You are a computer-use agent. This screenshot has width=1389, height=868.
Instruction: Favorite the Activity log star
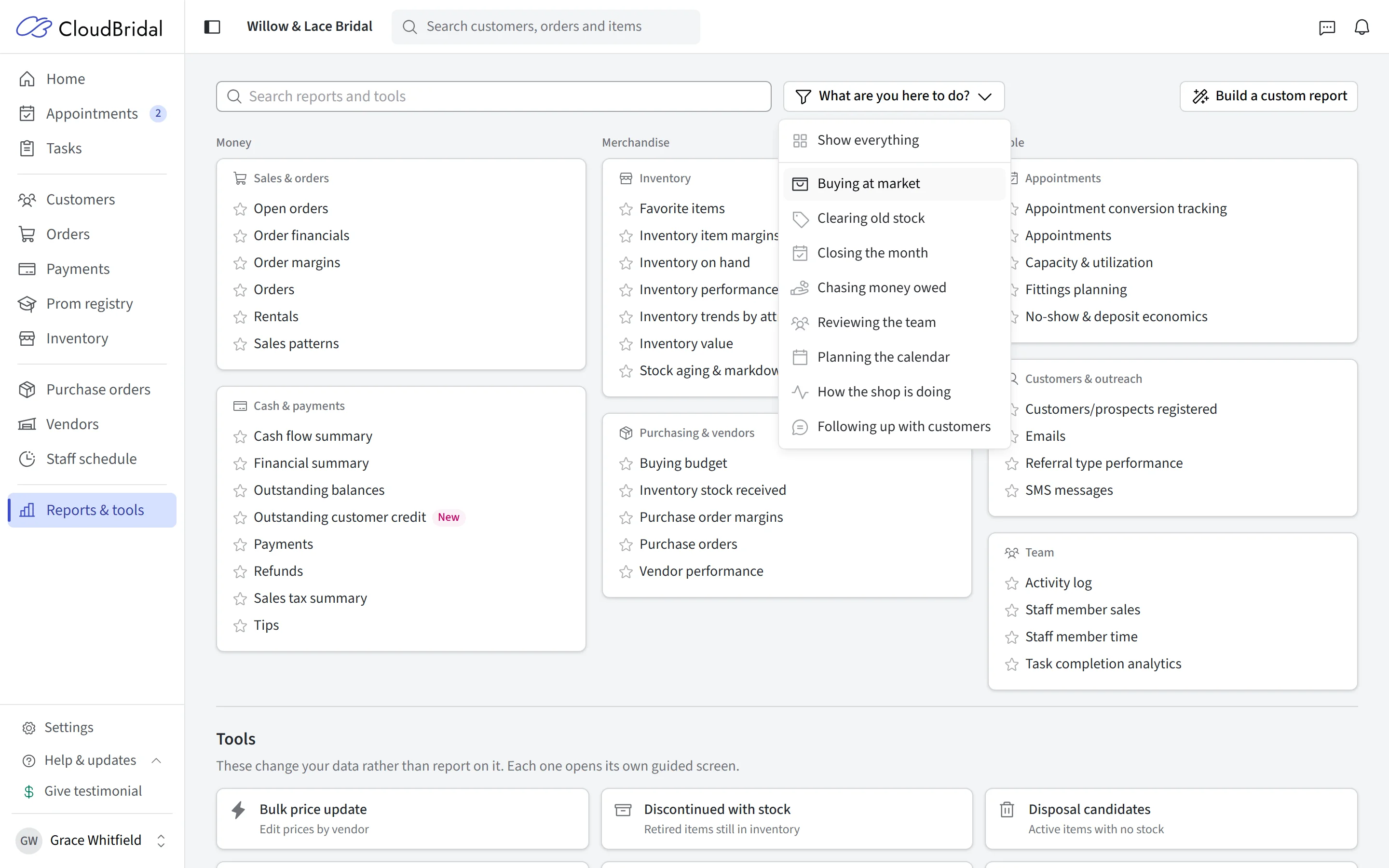tap(1011, 583)
